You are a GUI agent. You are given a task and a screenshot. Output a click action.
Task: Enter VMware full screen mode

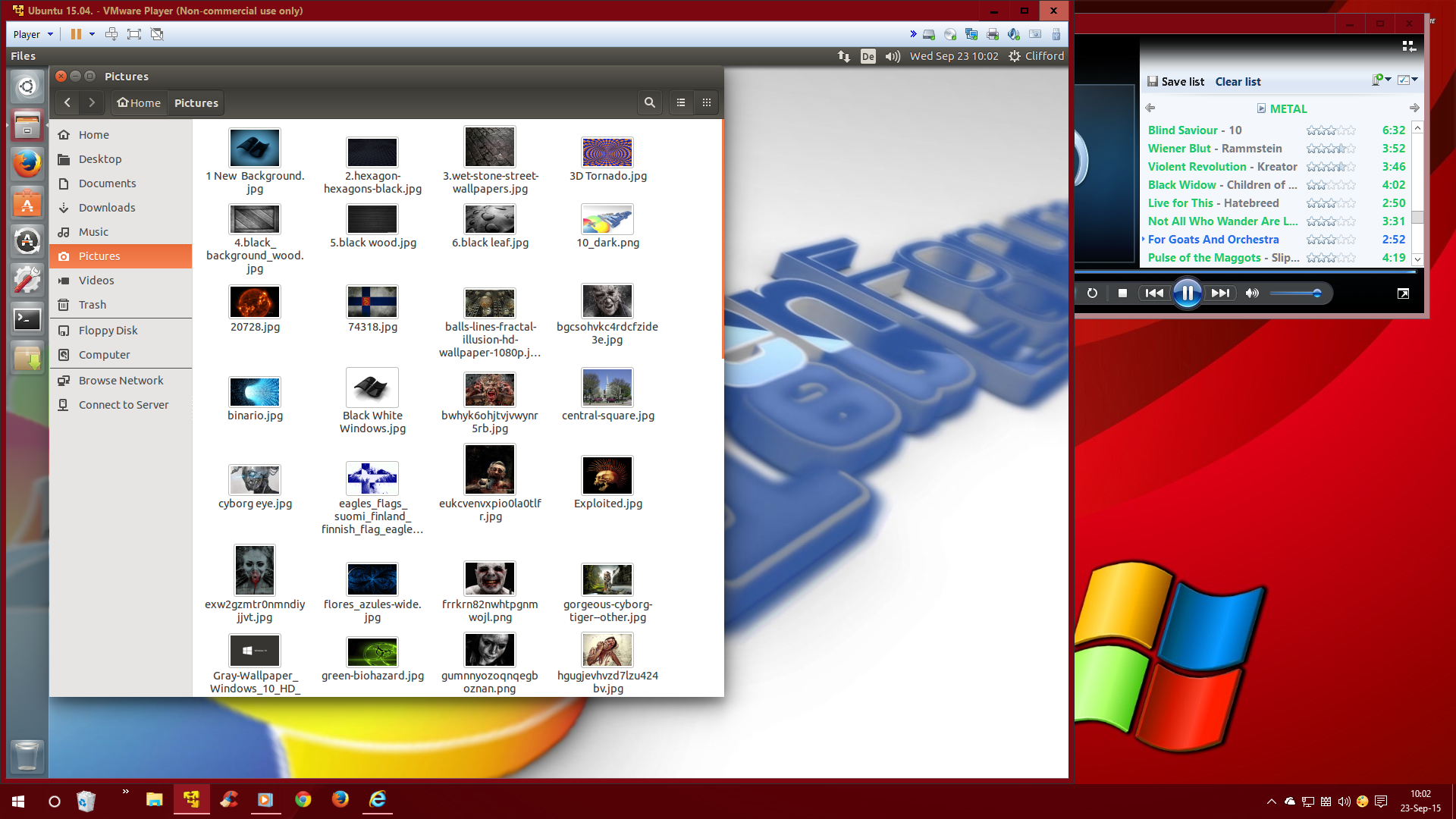(134, 34)
